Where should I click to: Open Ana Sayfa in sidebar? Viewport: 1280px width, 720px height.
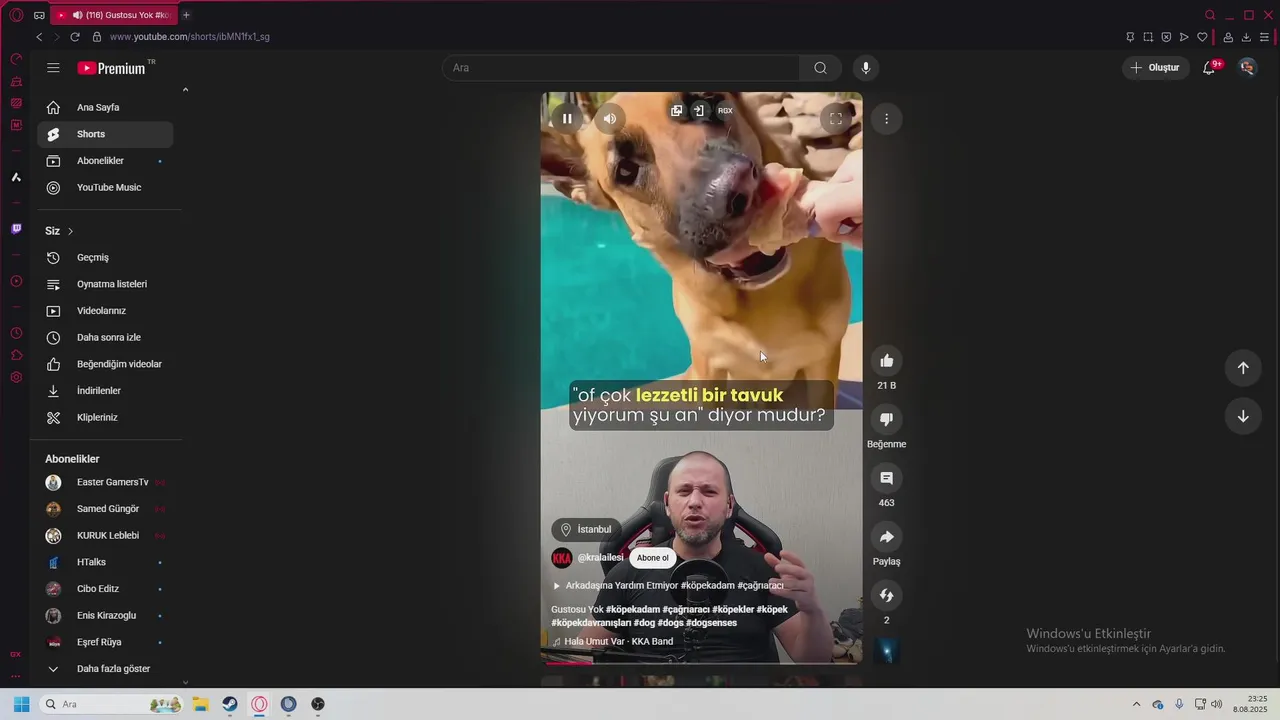tap(105, 107)
